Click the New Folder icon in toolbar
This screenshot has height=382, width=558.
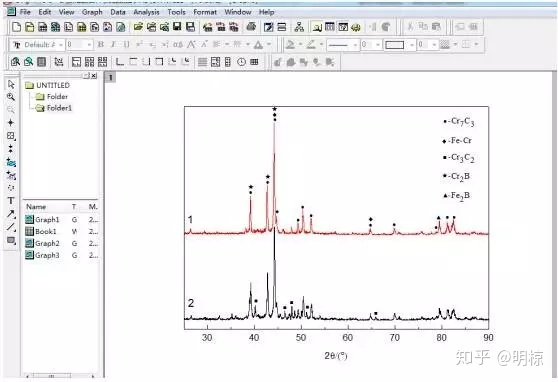(30, 27)
